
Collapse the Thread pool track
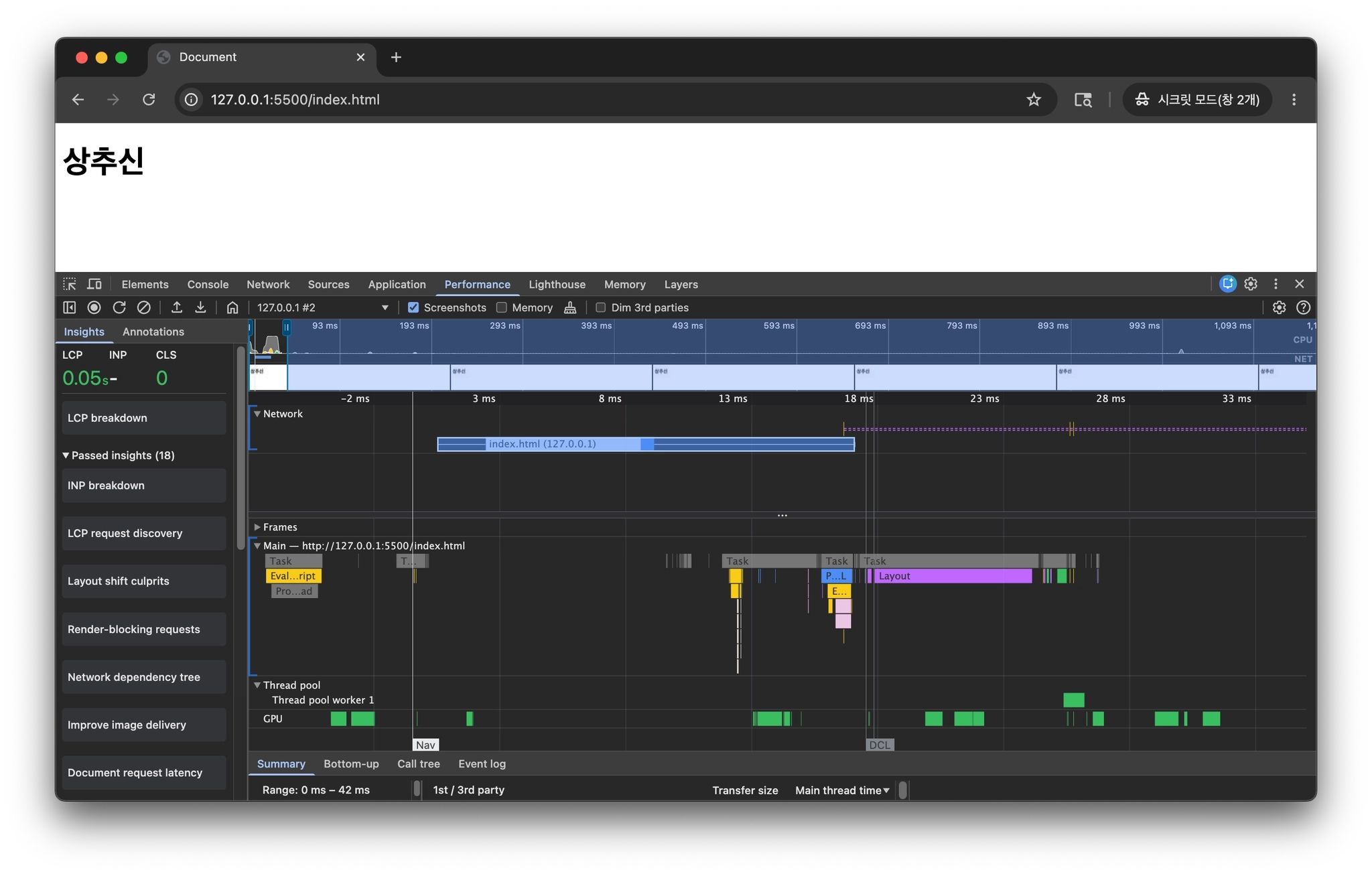(x=257, y=685)
